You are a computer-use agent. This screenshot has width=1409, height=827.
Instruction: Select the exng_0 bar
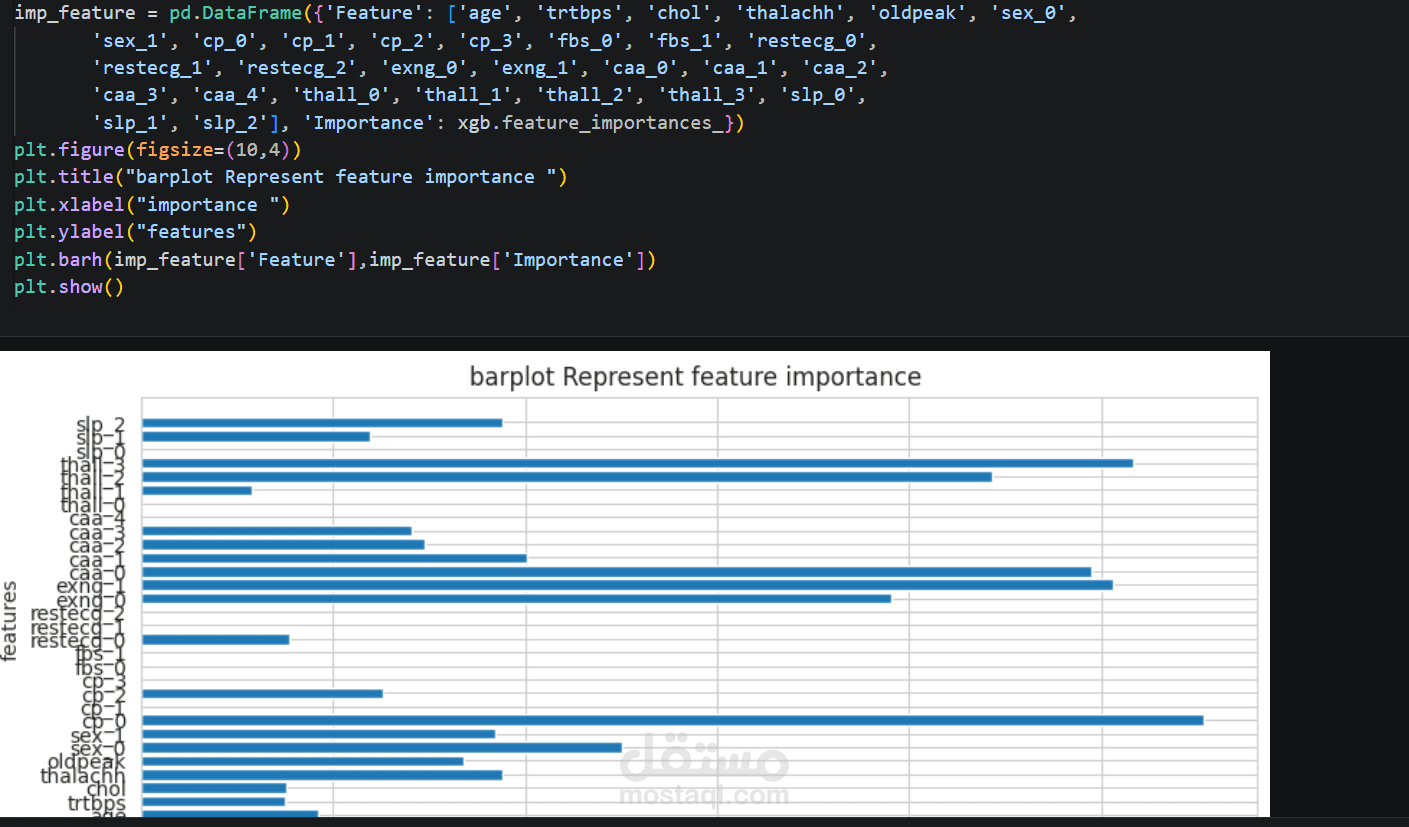click(516, 598)
